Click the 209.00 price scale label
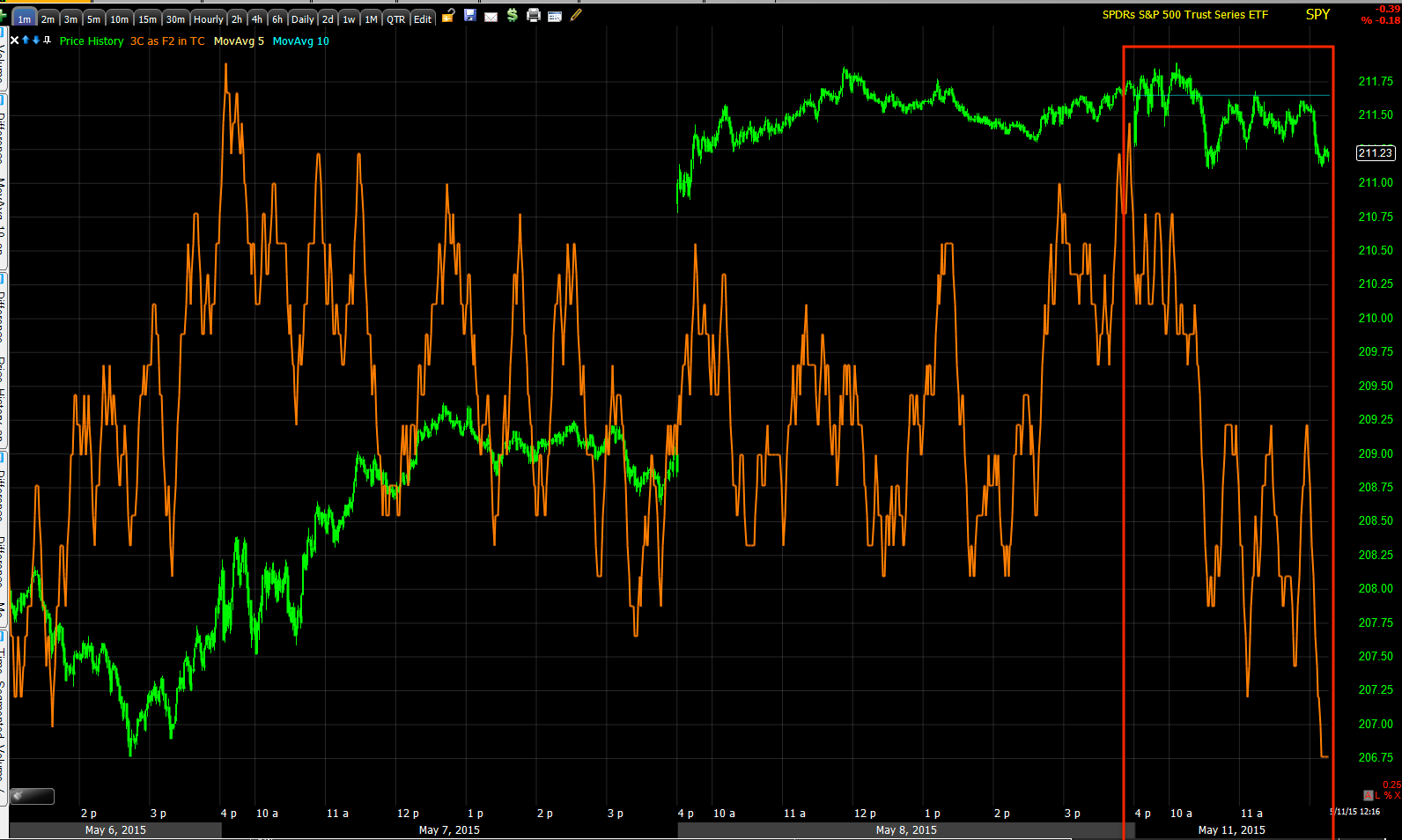 point(1376,454)
